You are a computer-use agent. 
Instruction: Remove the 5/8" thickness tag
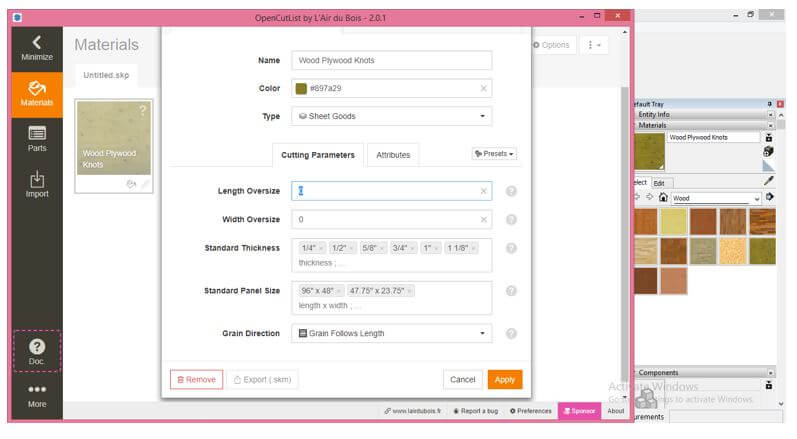click(382, 248)
